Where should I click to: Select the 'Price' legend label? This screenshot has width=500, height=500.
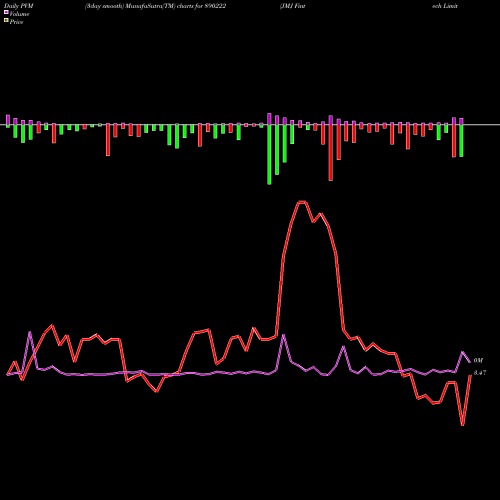[x=16, y=22]
